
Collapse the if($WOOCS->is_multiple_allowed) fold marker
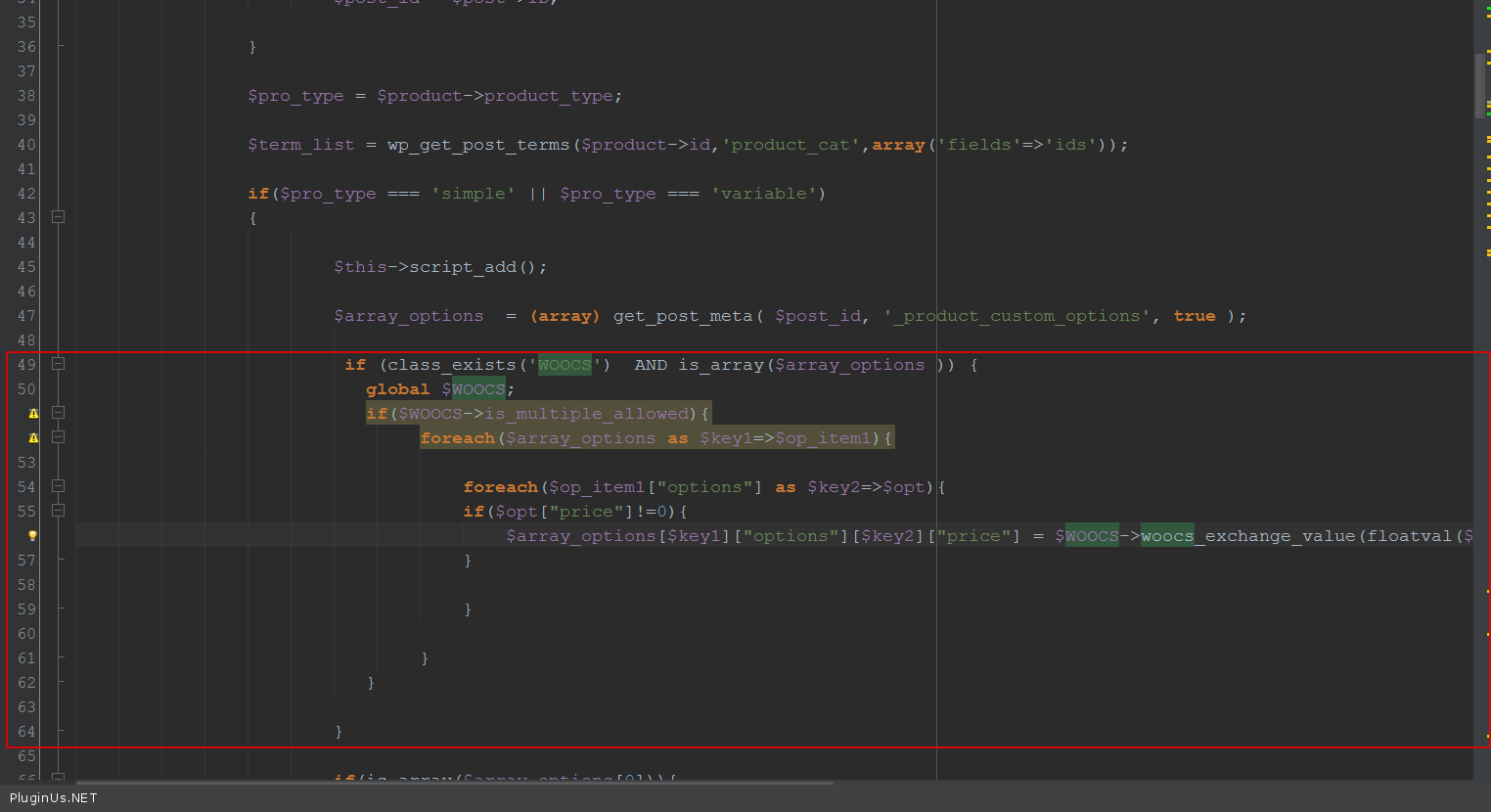(x=58, y=413)
